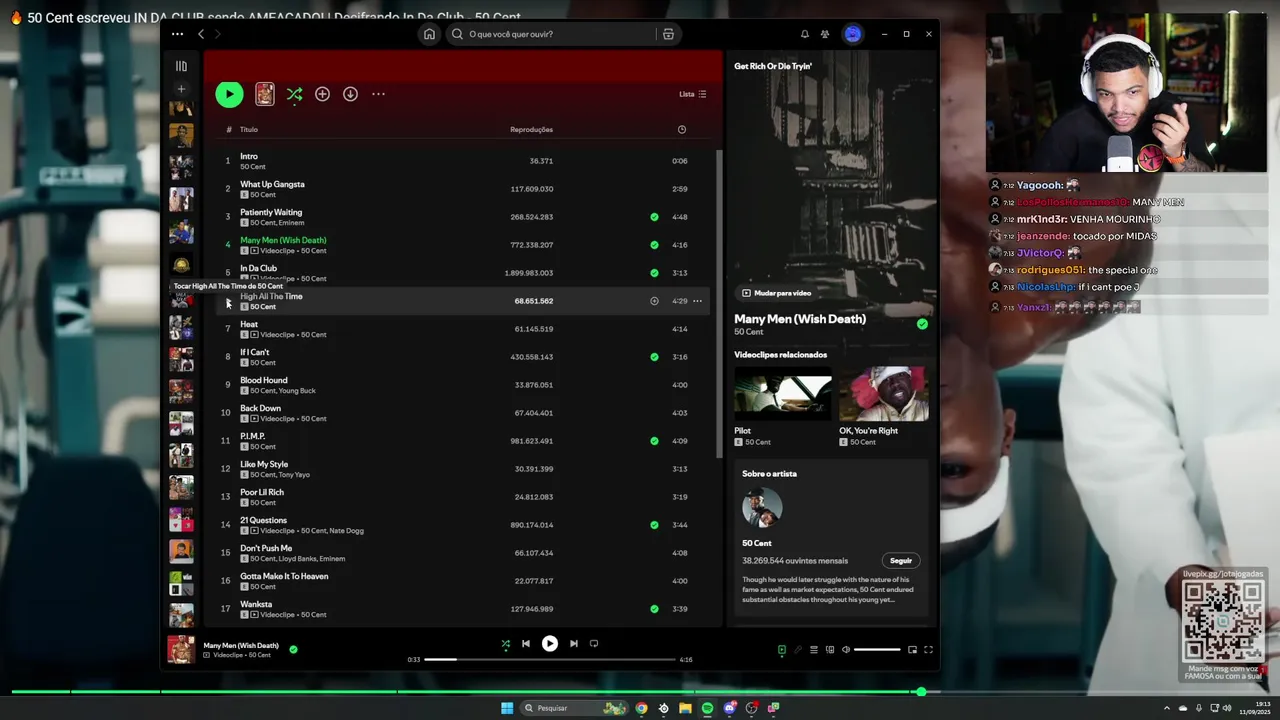Click the create playlist plus icon in sidebar
The image size is (1280, 720).
pos(181,89)
